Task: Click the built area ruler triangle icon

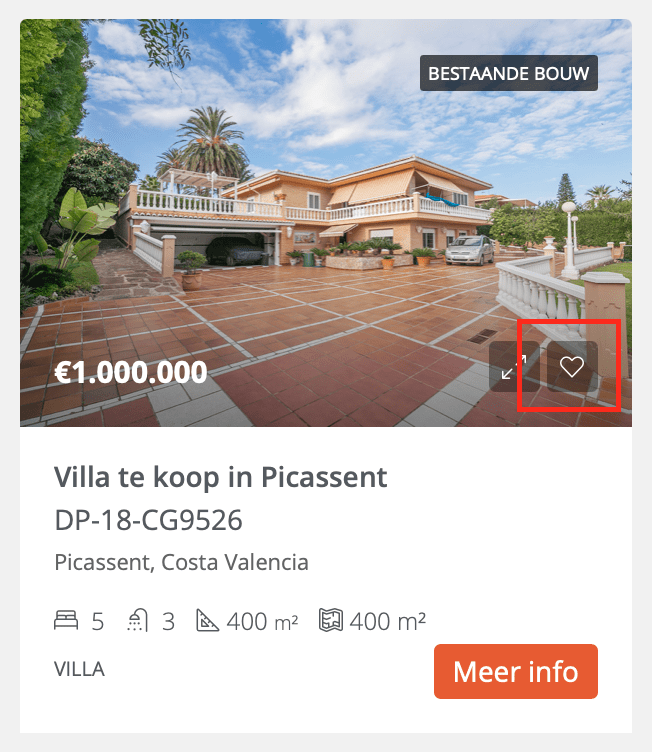Action: 207,620
